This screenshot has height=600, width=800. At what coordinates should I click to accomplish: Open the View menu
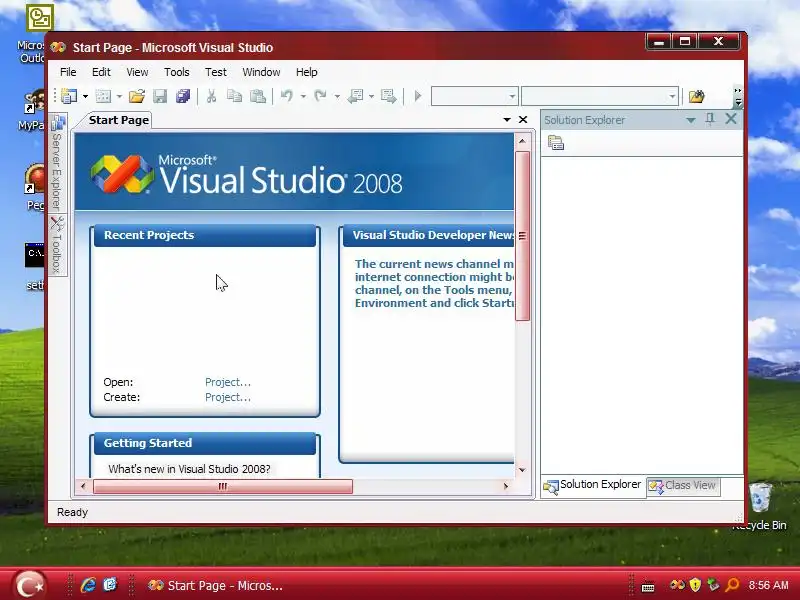[x=137, y=72]
